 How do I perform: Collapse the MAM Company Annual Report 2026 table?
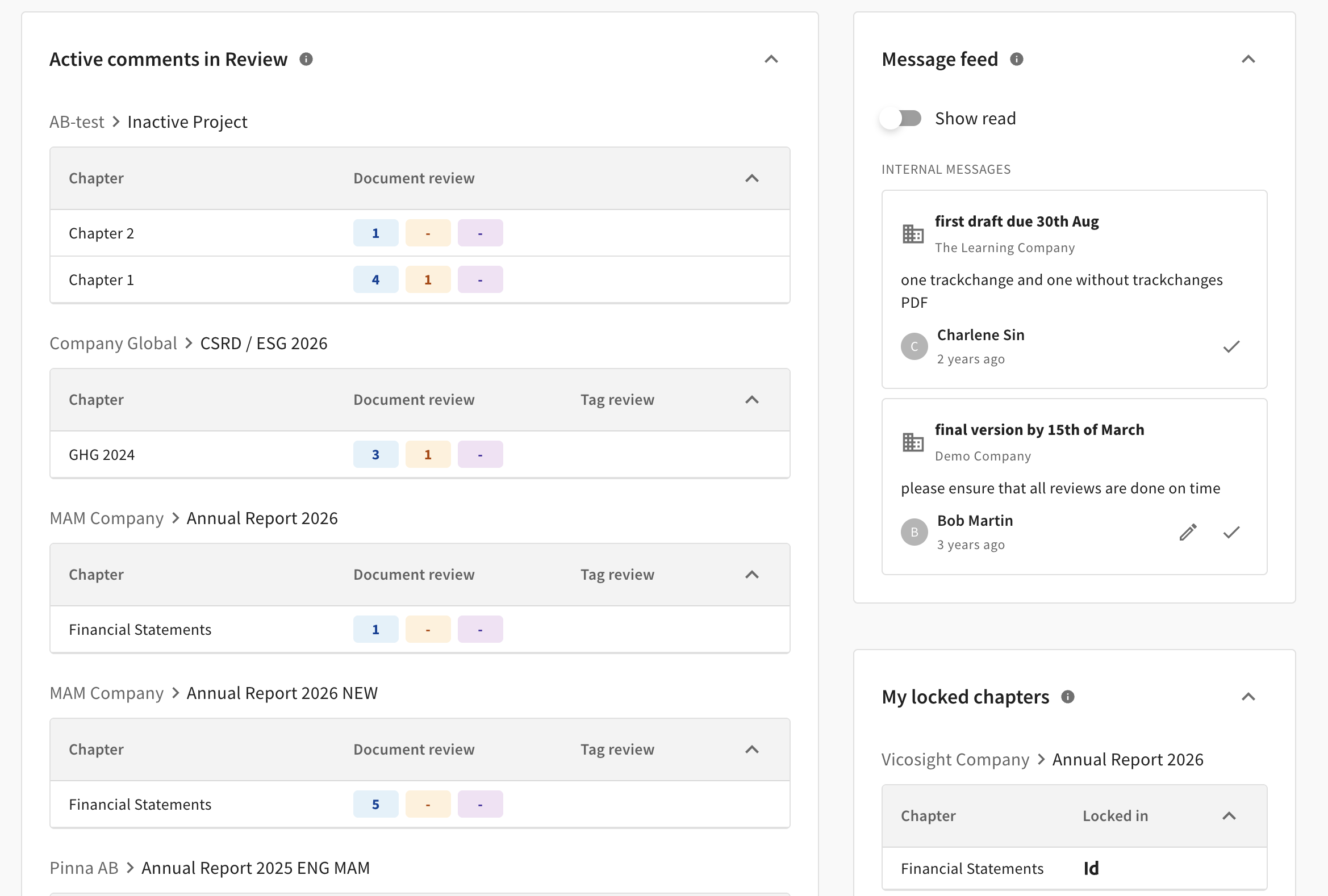752,575
